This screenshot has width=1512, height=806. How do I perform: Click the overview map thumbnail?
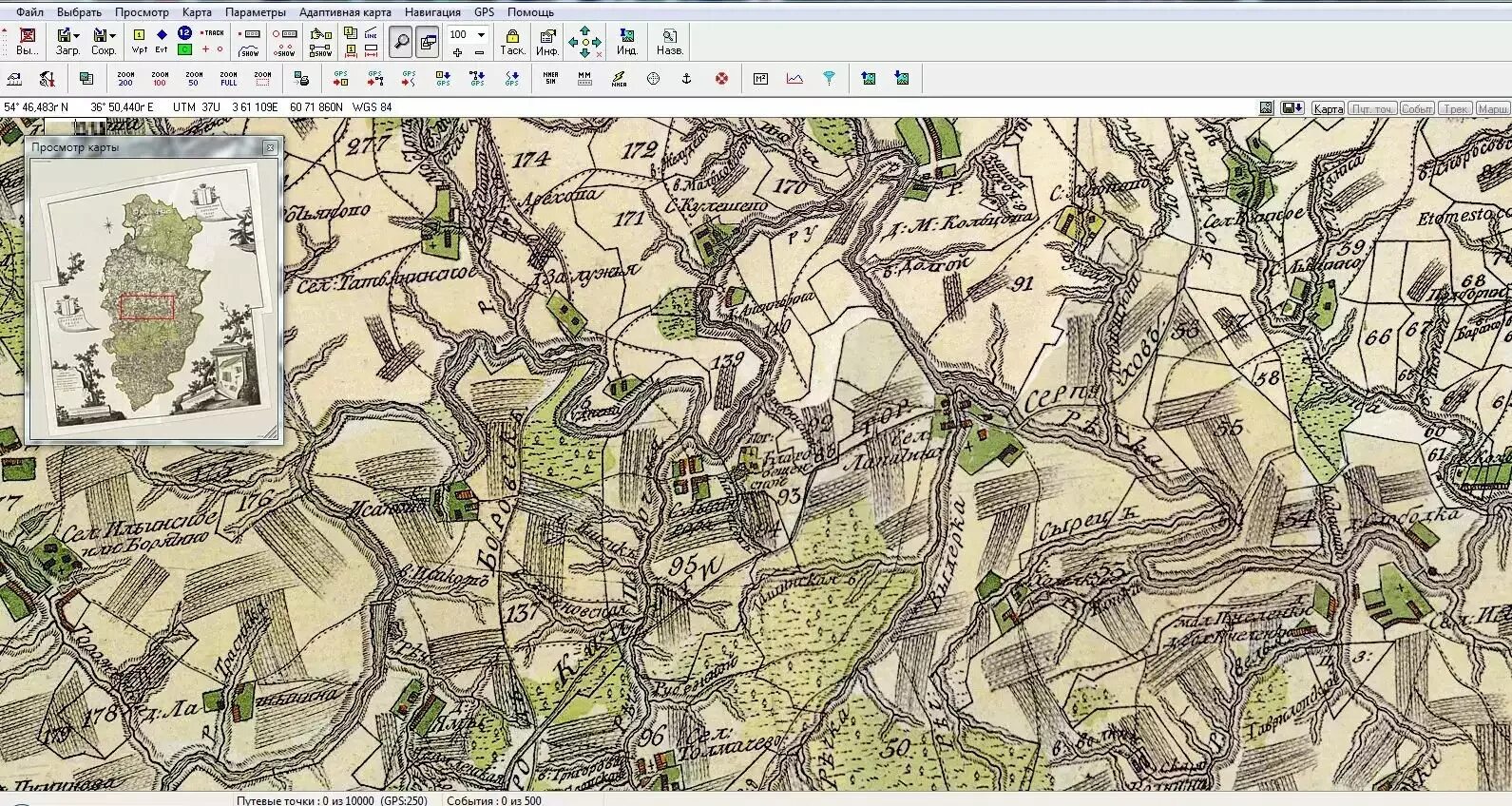(154, 298)
